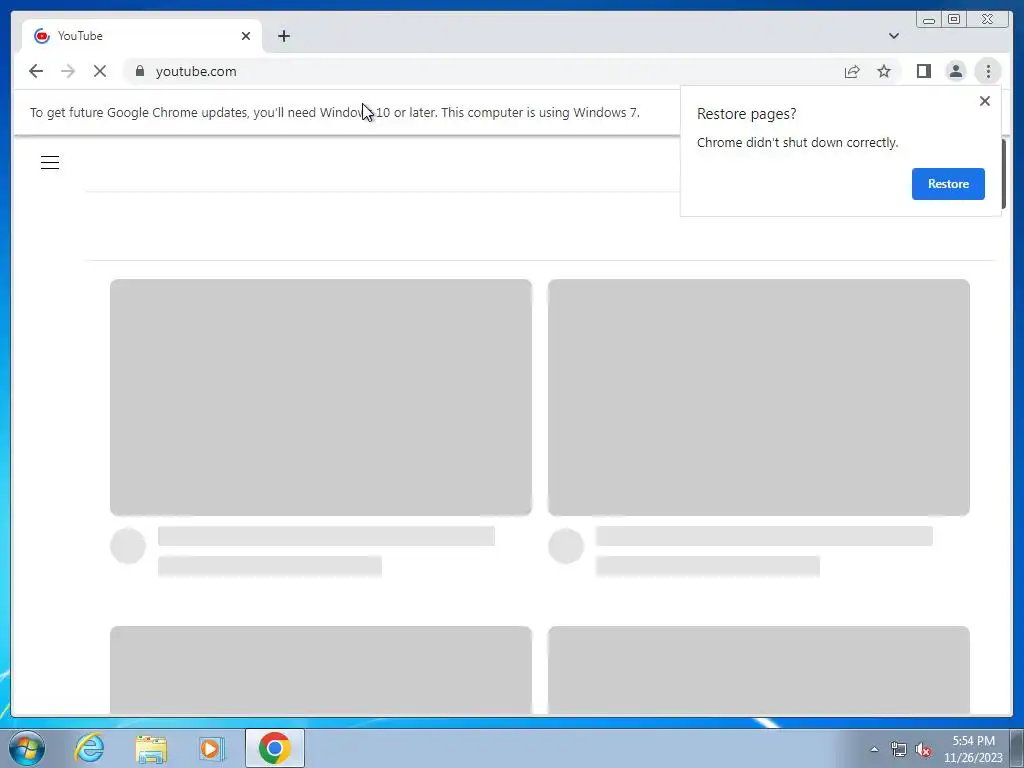Expand the tab search dropdown

(x=893, y=36)
